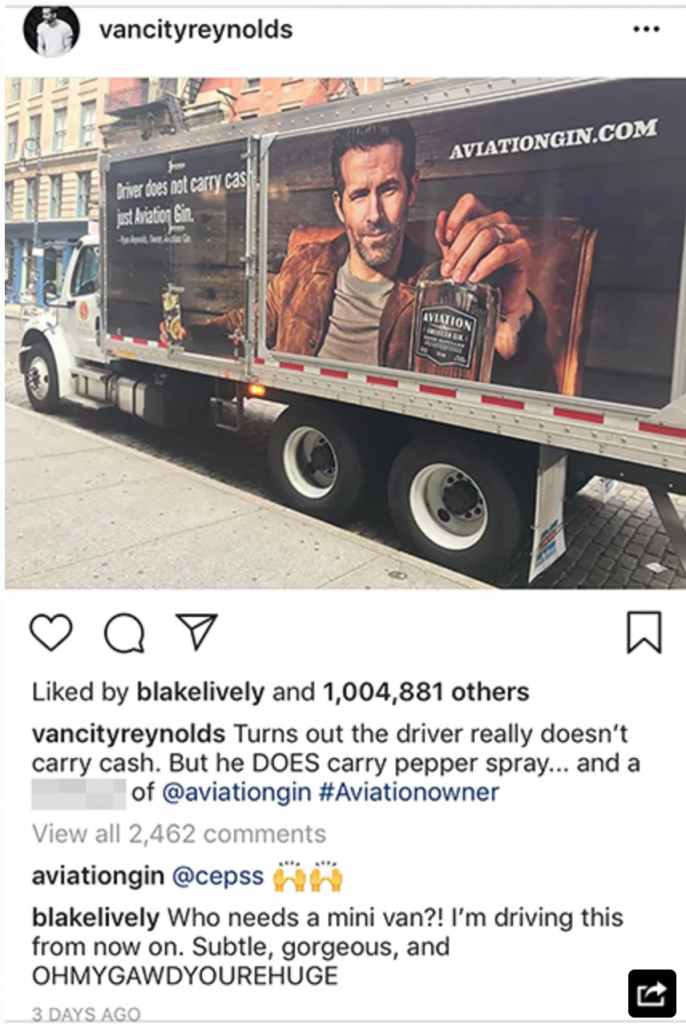
Task: Open aviationgin commenter username
Action: [98, 876]
